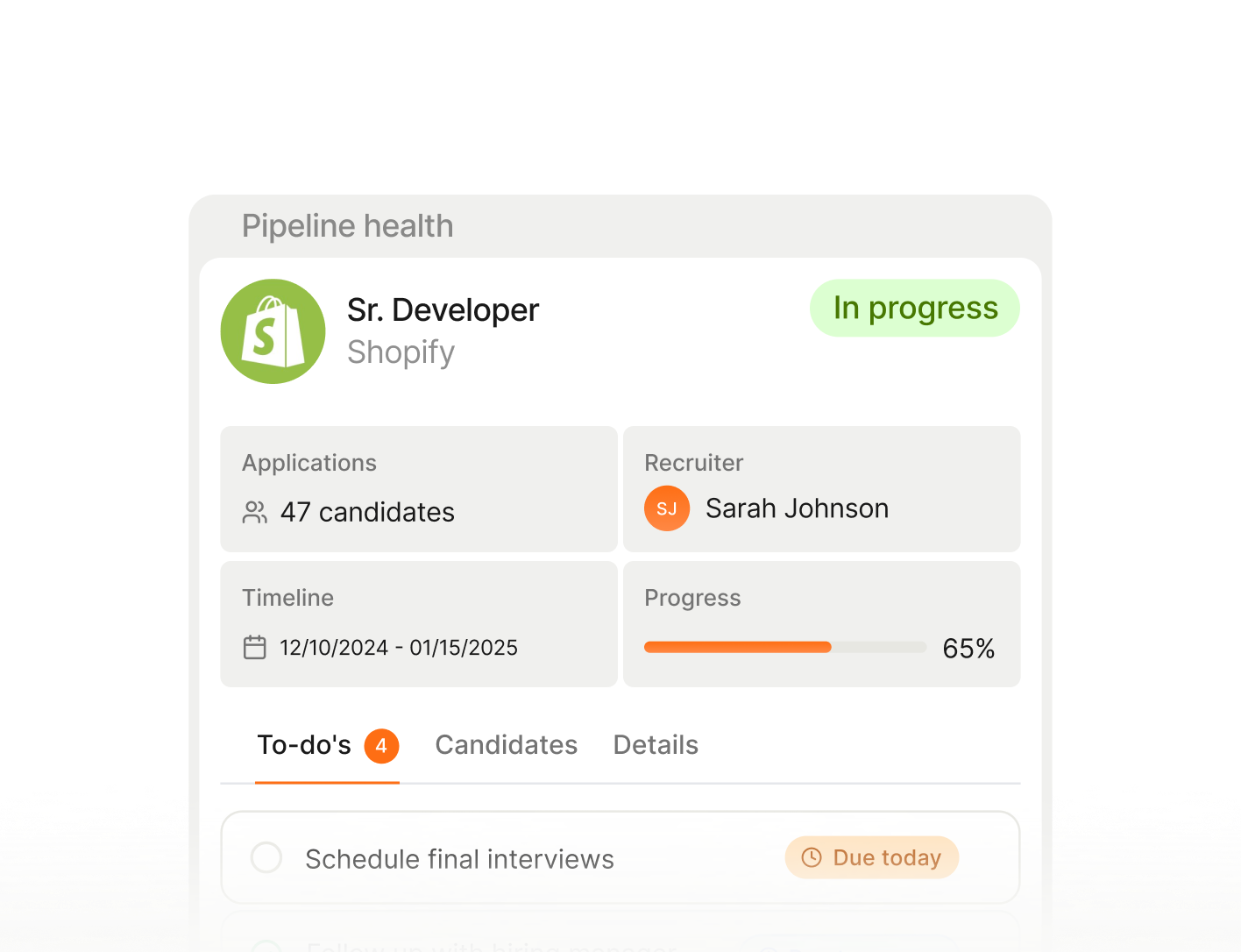This screenshot has height=952, width=1241.
Task: Click the orange badge showing 4 to-dos
Action: tap(382, 746)
